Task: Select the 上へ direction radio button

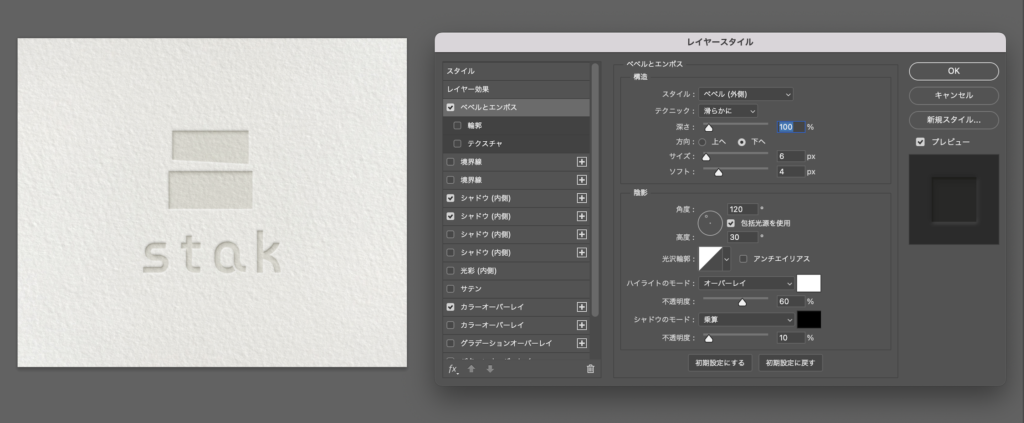Action: pyautogui.click(x=702, y=142)
